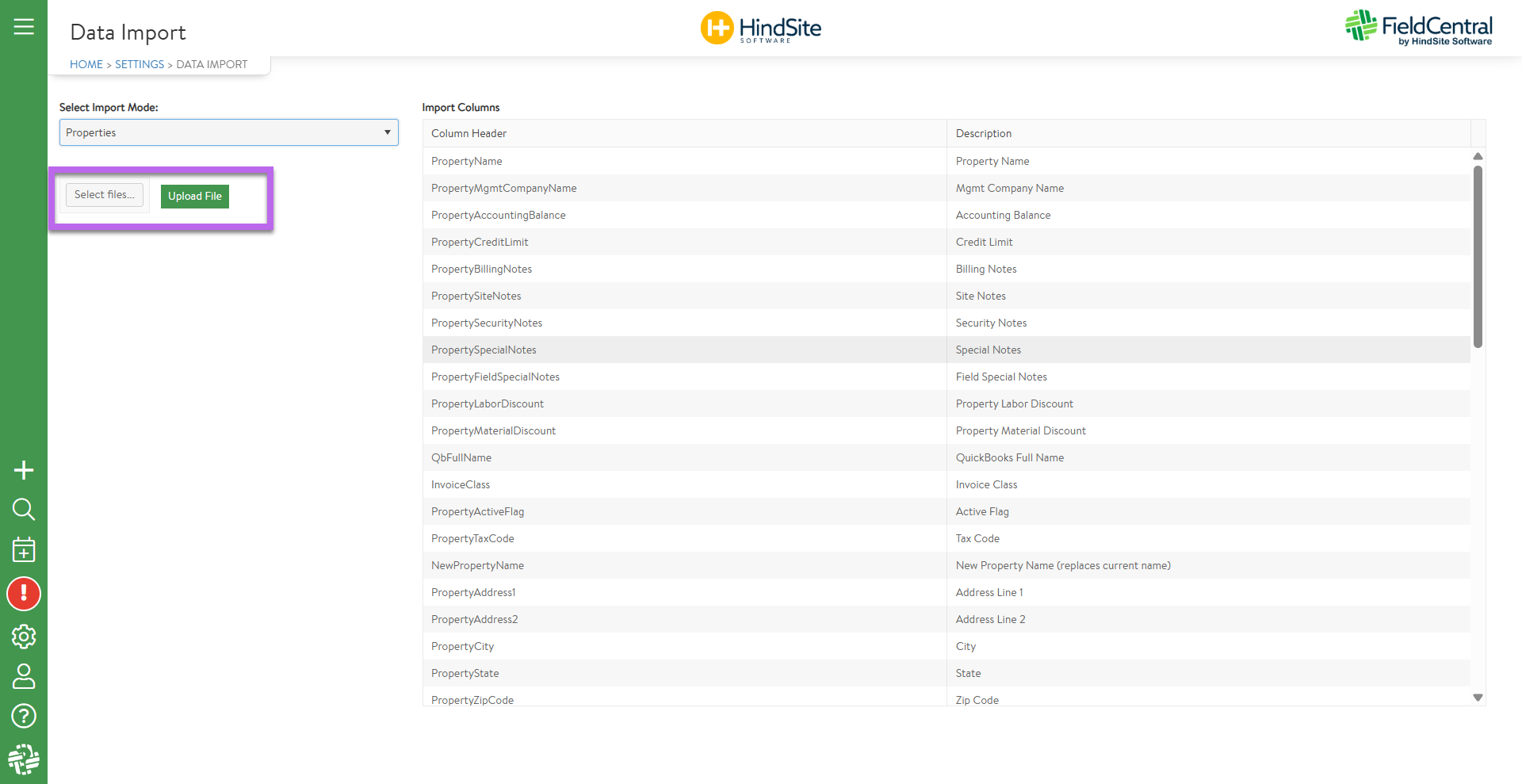Click the FieldCentral logo icon in sidebar
The height and width of the screenshot is (784, 1522).
coord(24,759)
